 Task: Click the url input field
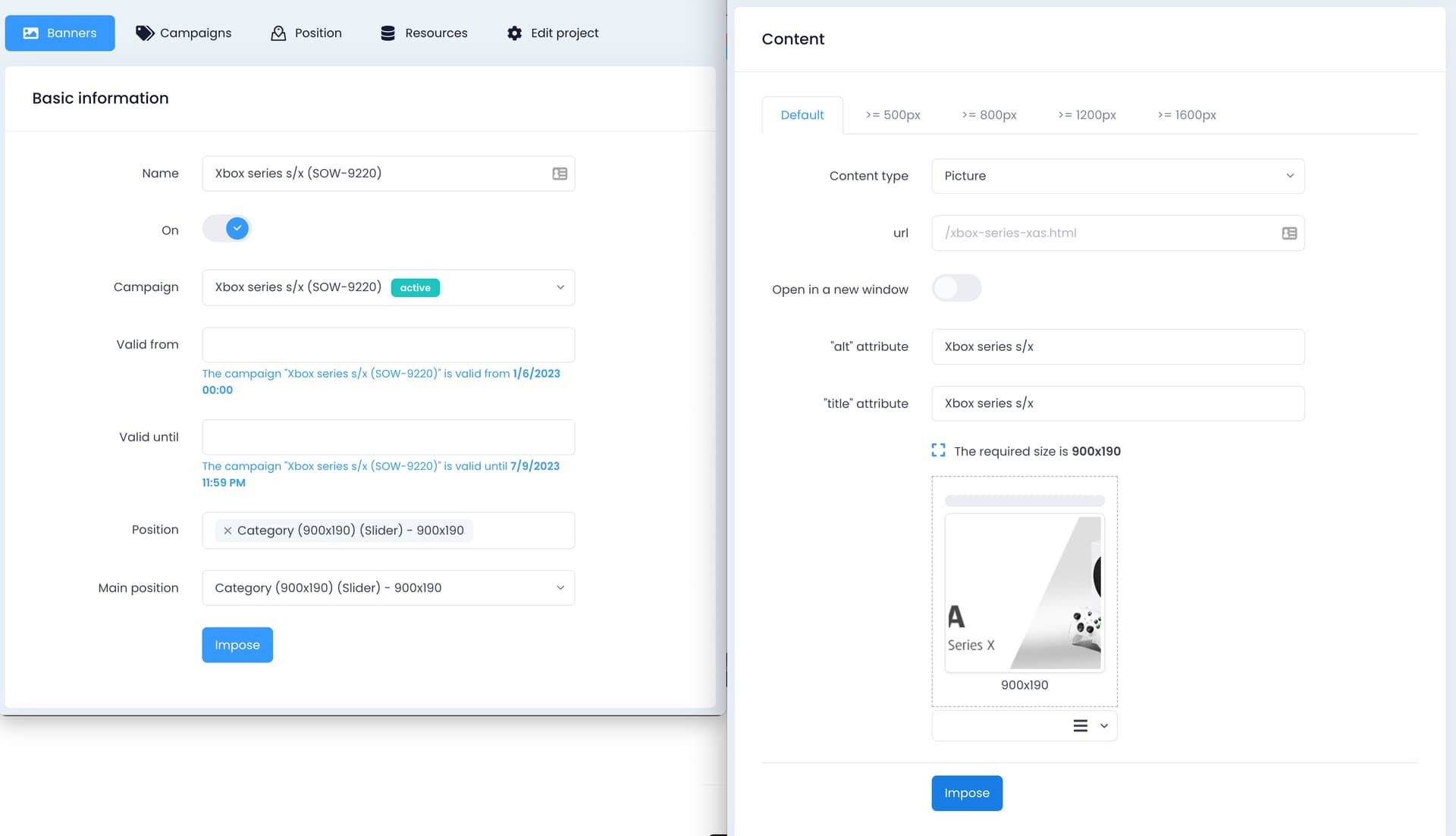tap(1118, 233)
